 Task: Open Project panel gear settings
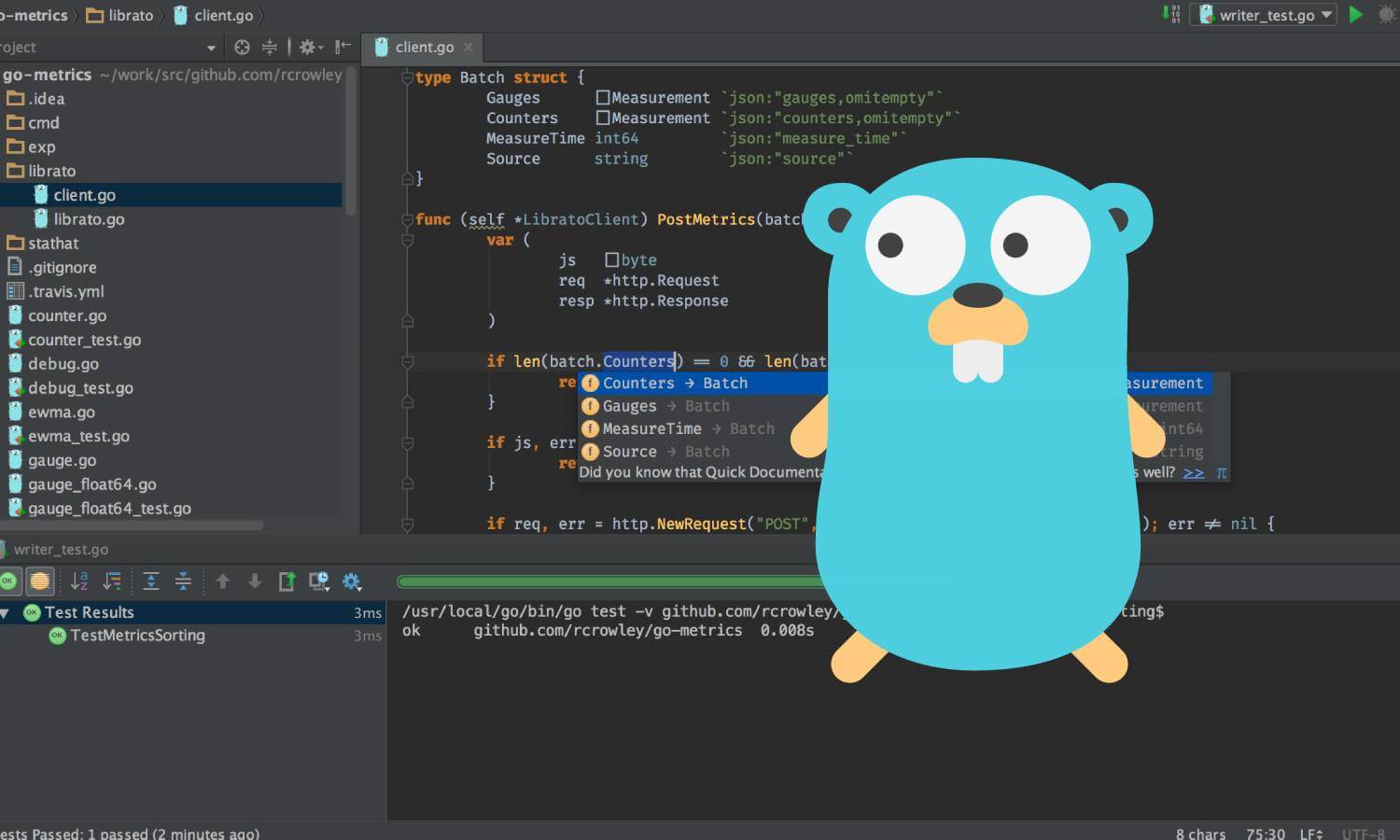click(310, 47)
